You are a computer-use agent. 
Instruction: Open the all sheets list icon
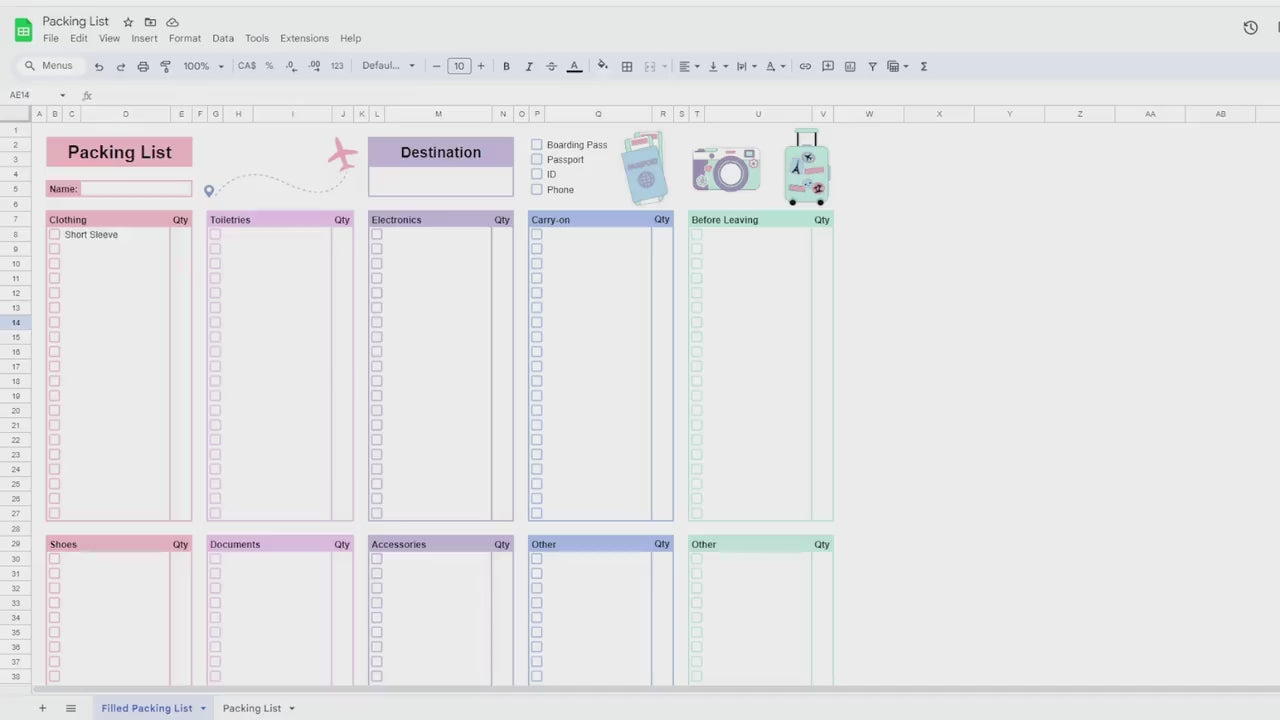pyautogui.click(x=71, y=708)
